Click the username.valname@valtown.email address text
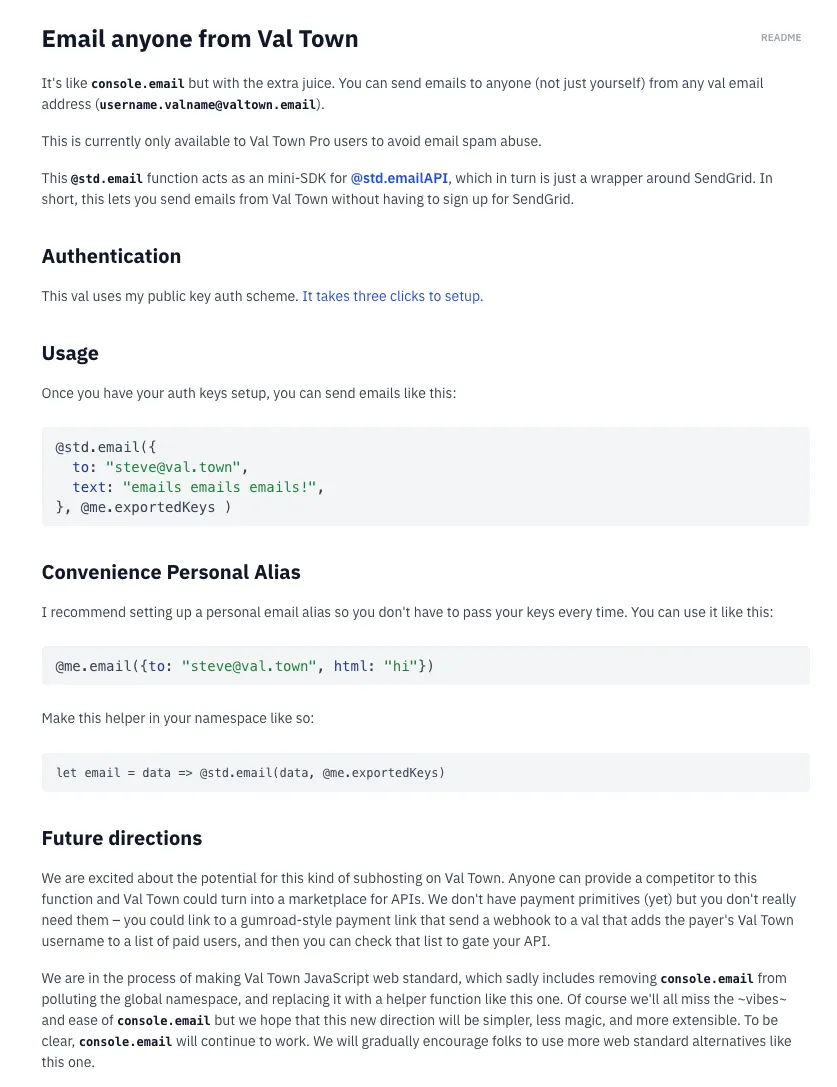Viewport: 837px width, 1087px height. tap(208, 104)
